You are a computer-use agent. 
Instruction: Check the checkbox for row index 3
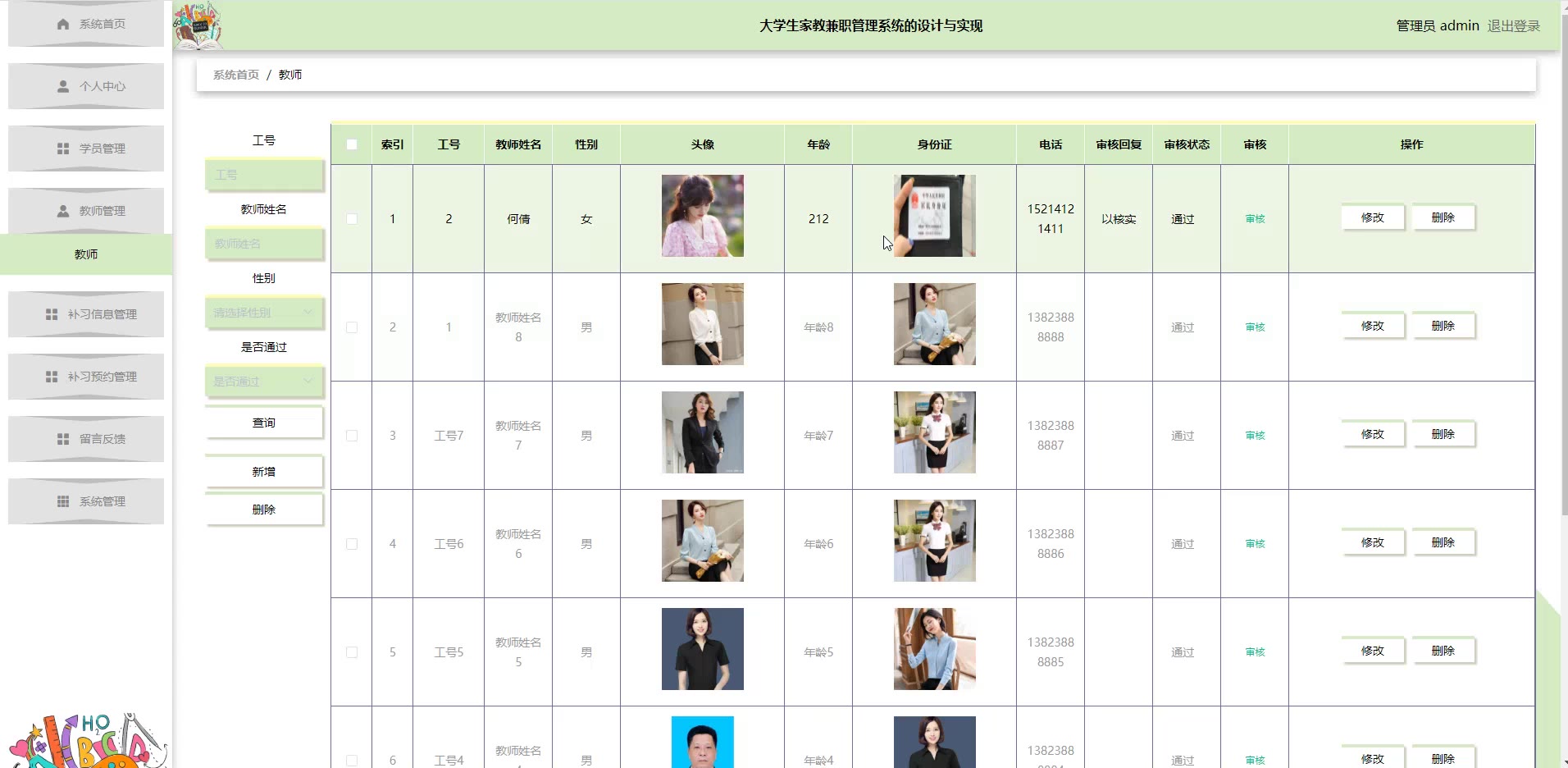(x=352, y=436)
